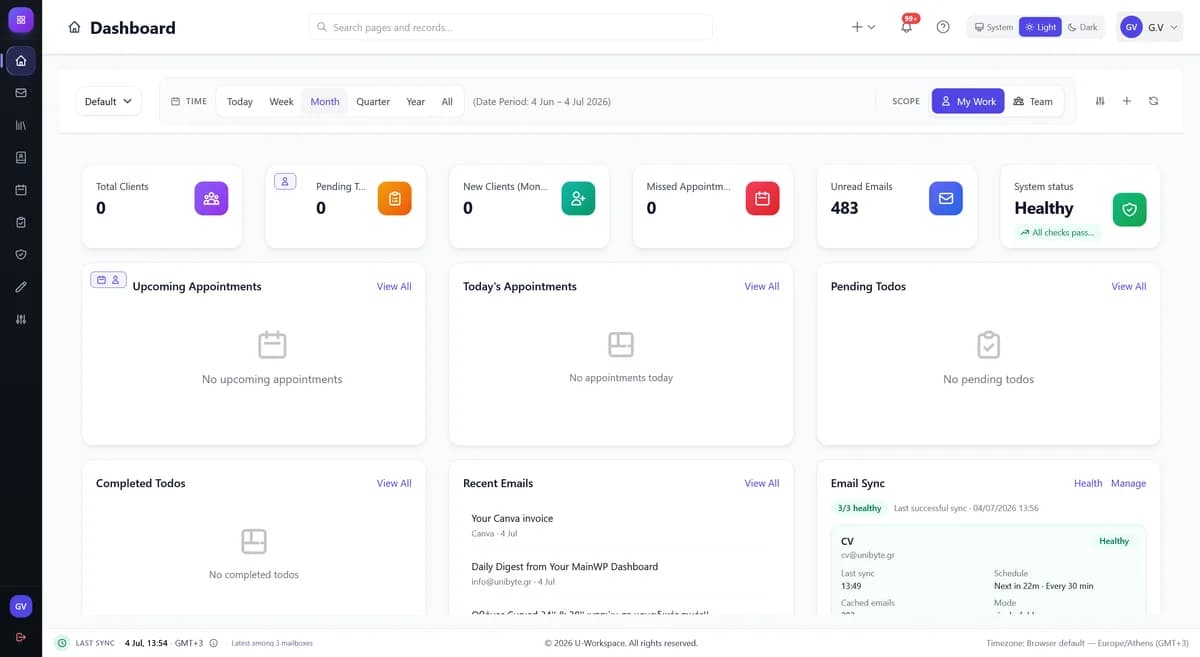Select the Quarter time filter
1200x657 pixels.
tap(373, 101)
